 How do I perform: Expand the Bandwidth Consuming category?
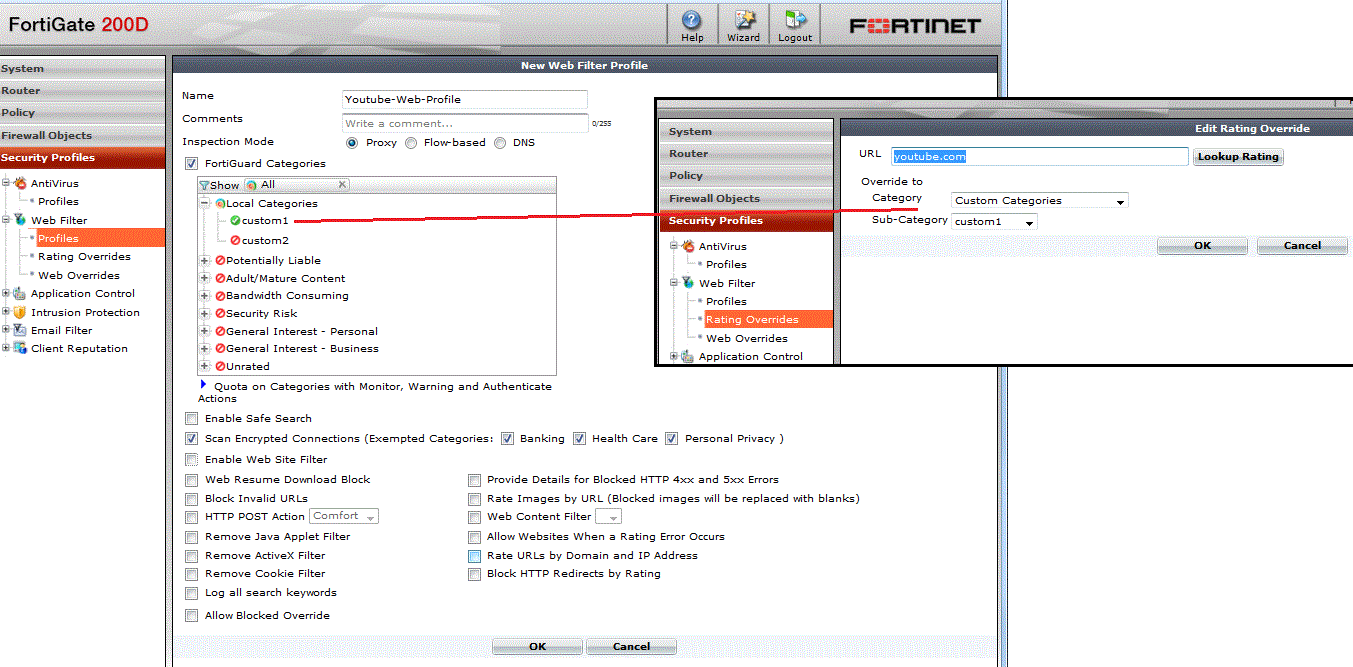click(205, 296)
